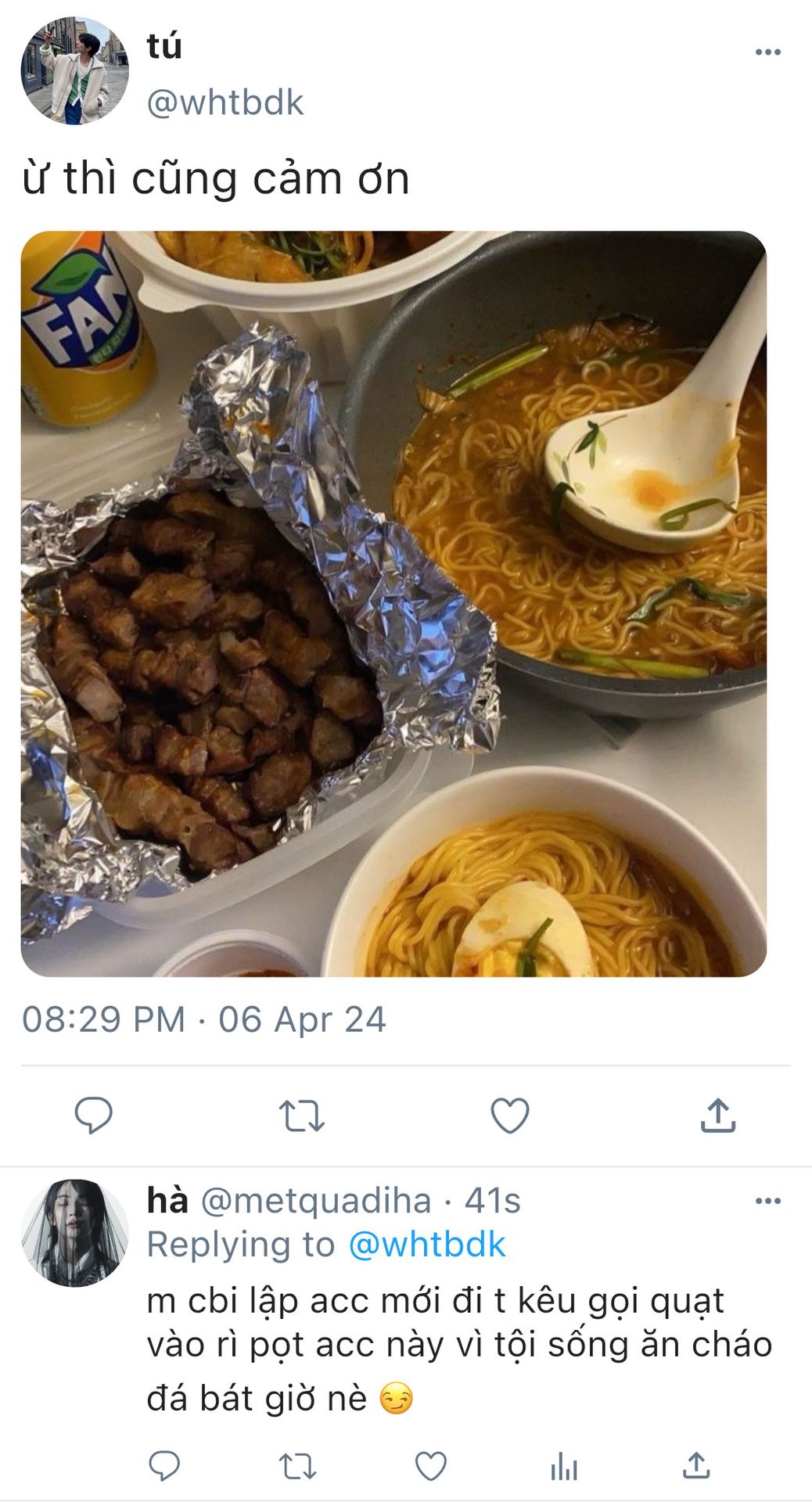Tap the handle @whtbdk under tú
This screenshot has width=812, height=1502.
(x=225, y=102)
